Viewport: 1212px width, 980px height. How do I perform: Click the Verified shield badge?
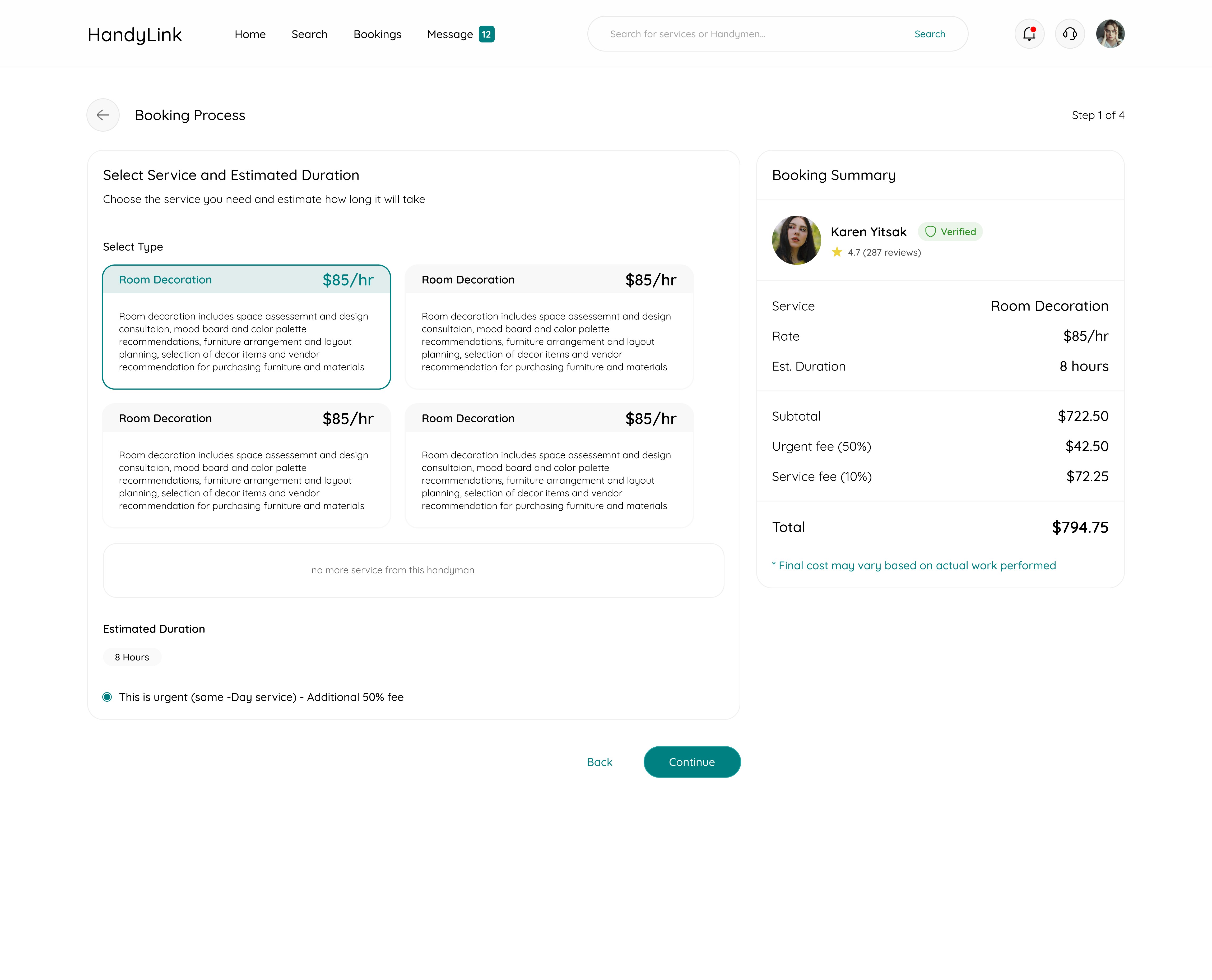(x=950, y=232)
